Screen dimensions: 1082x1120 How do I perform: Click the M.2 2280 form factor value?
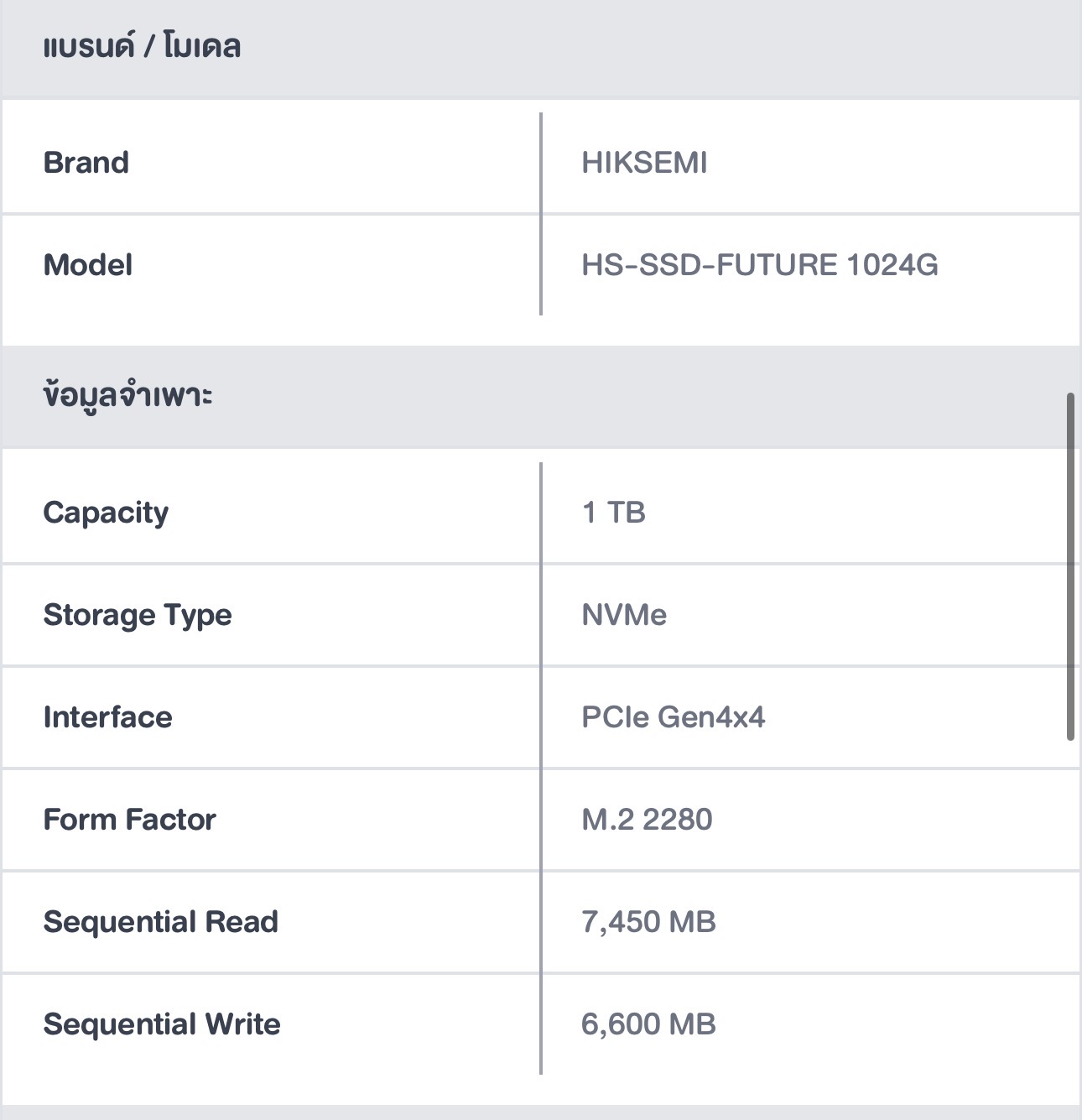(647, 820)
